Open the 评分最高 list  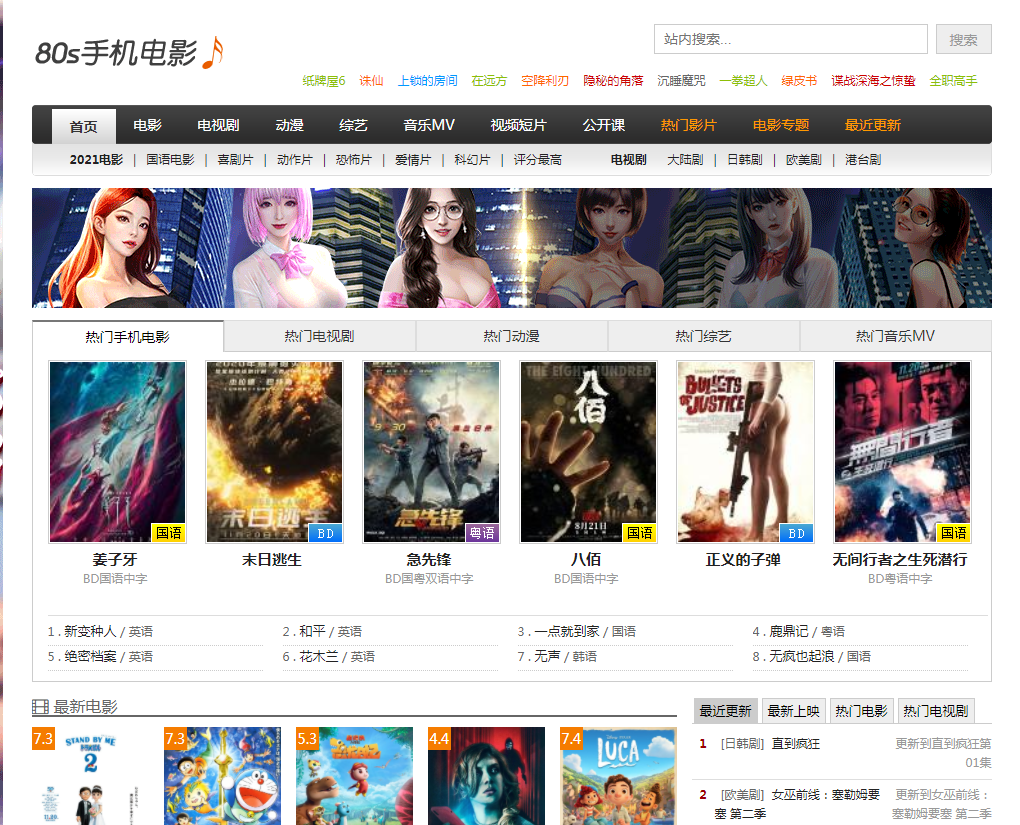click(x=537, y=160)
